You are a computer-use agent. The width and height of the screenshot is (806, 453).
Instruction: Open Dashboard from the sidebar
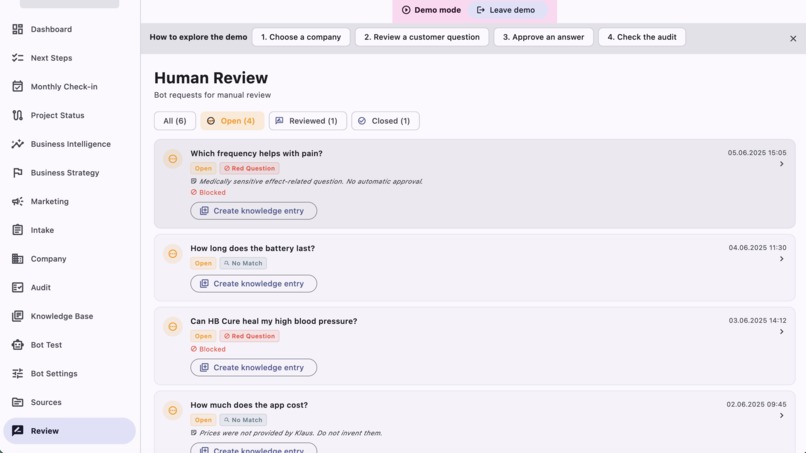point(69,29)
